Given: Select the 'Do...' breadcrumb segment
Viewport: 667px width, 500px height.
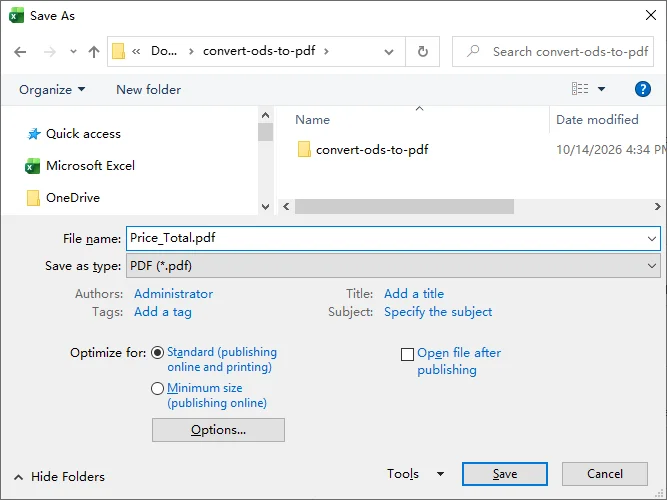Looking at the screenshot, I should (x=164, y=51).
